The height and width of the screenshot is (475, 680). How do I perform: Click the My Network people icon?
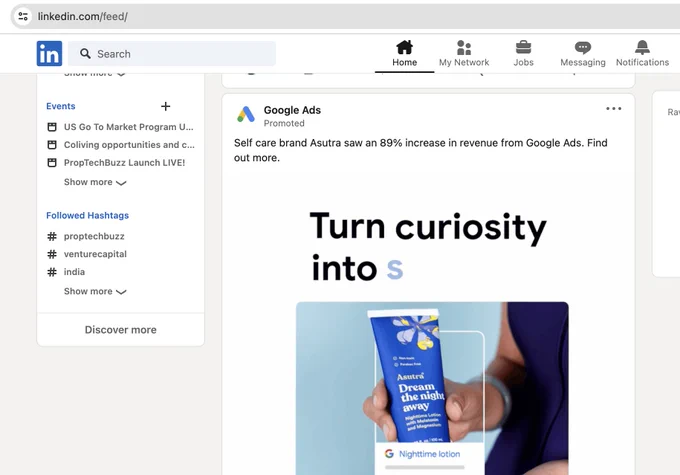(x=464, y=47)
